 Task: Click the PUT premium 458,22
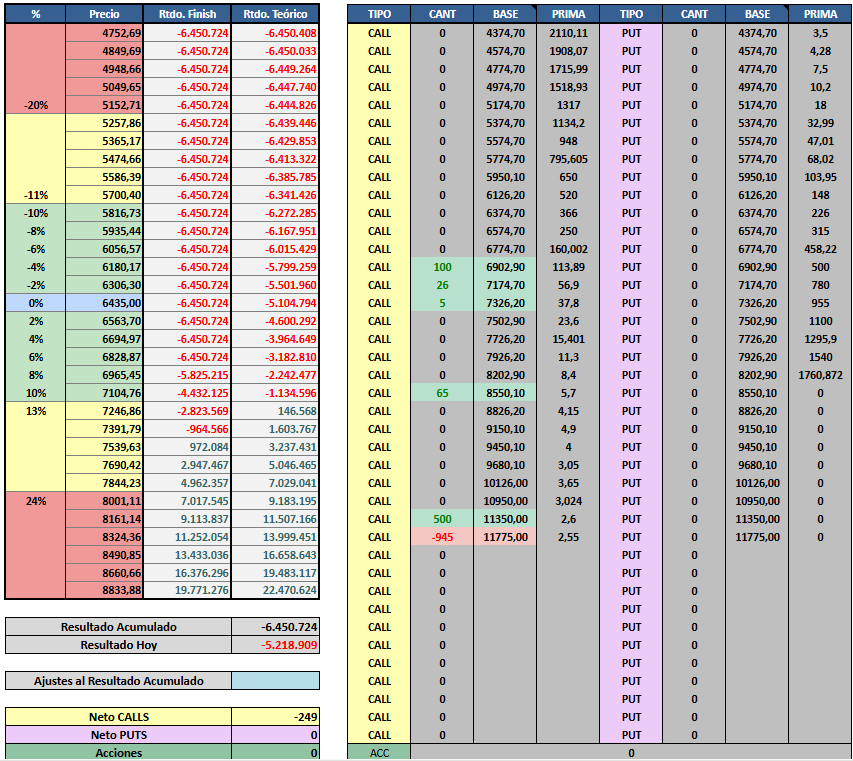pyautogui.click(x=820, y=249)
